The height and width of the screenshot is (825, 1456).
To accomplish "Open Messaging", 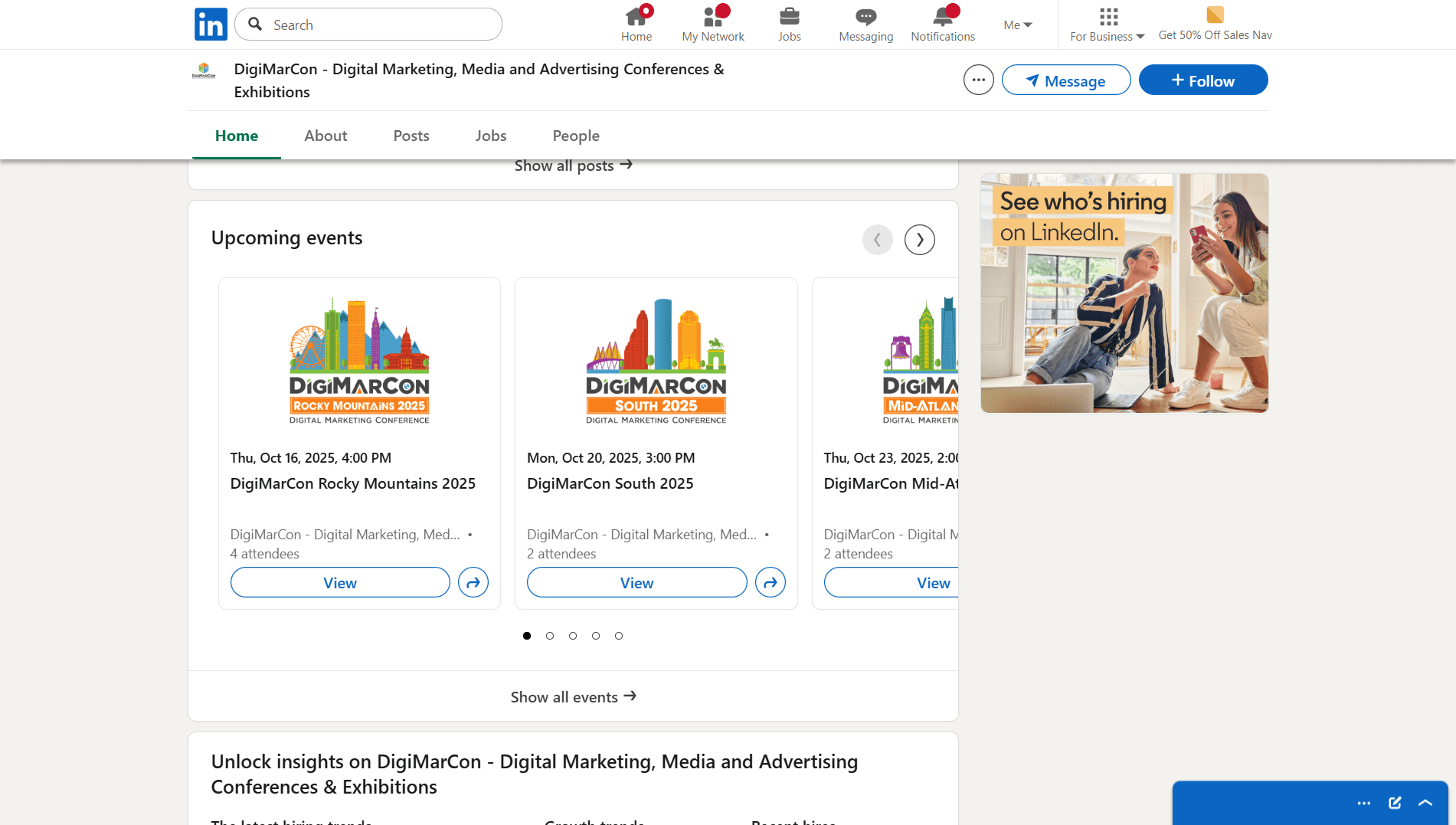I will (x=865, y=21).
